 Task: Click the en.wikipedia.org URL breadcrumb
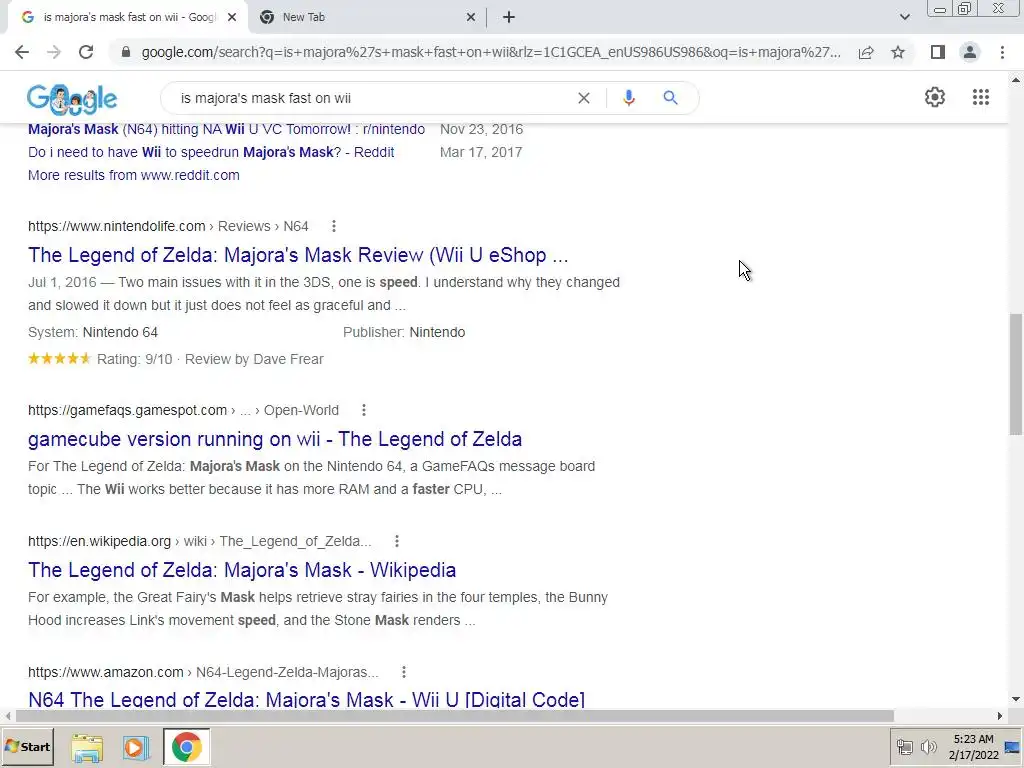pos(199,541)
